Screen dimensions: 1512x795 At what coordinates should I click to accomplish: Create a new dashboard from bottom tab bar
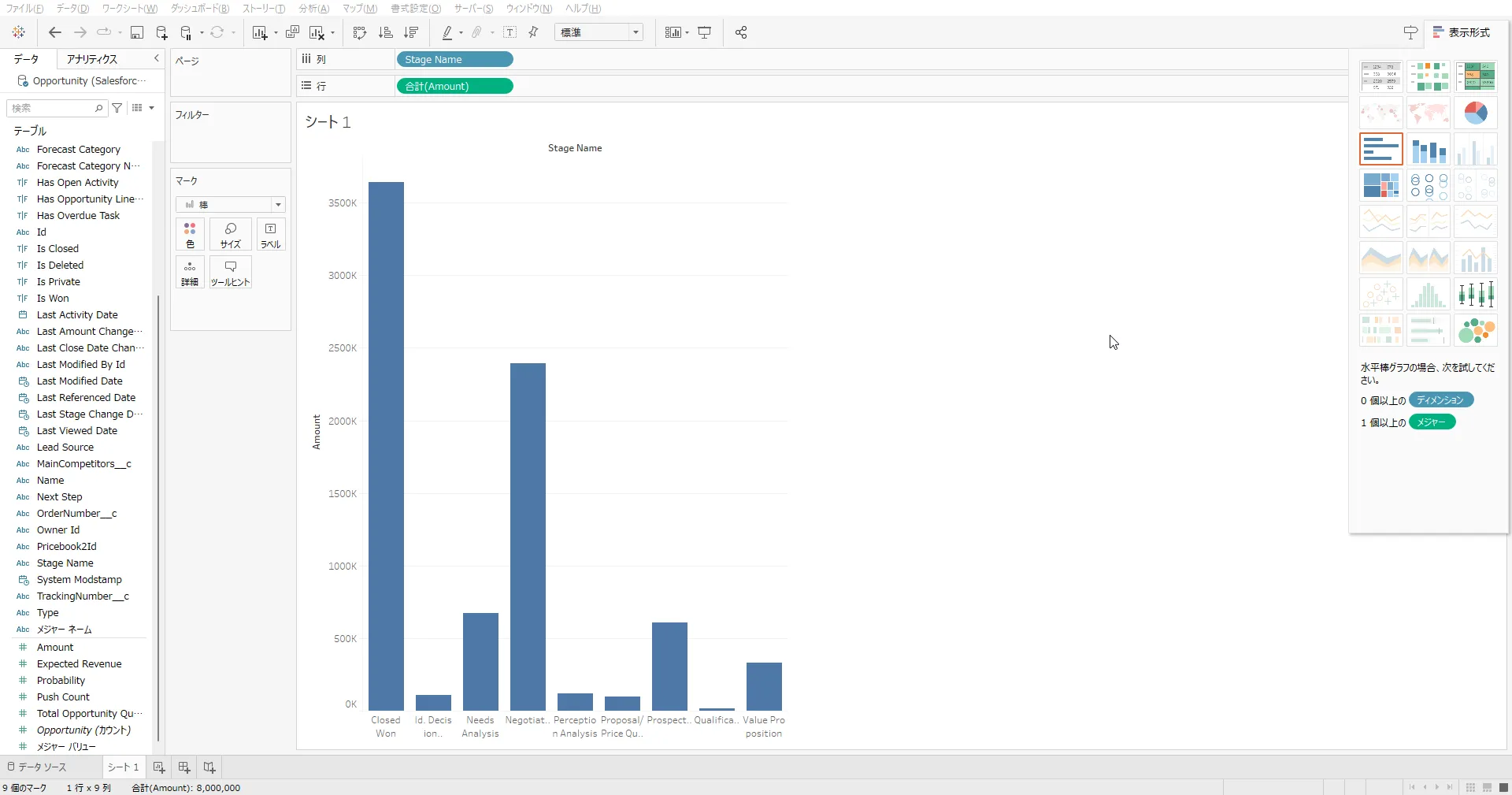click(184, 767)
